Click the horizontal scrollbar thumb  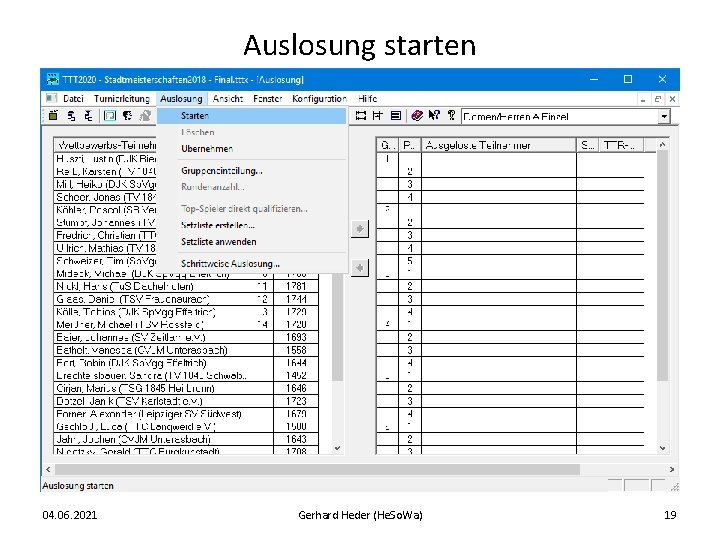coord(317,470)
